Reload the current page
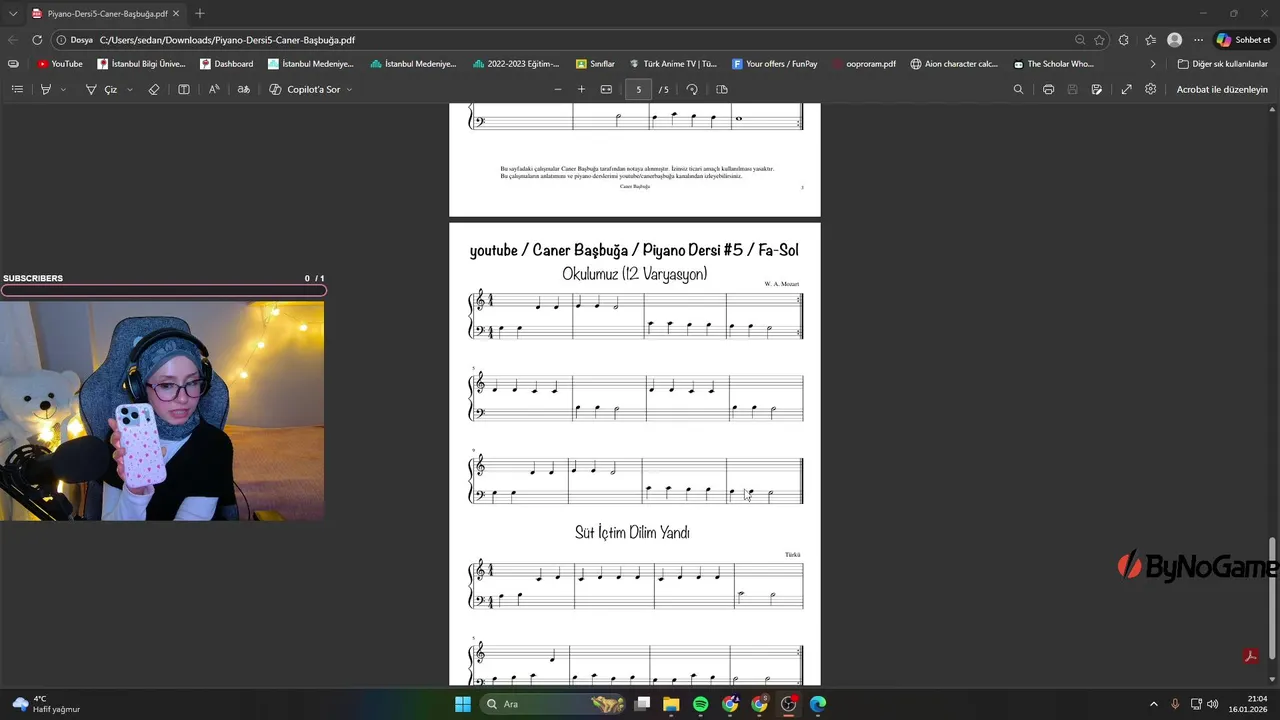 (x=37, y=40)
